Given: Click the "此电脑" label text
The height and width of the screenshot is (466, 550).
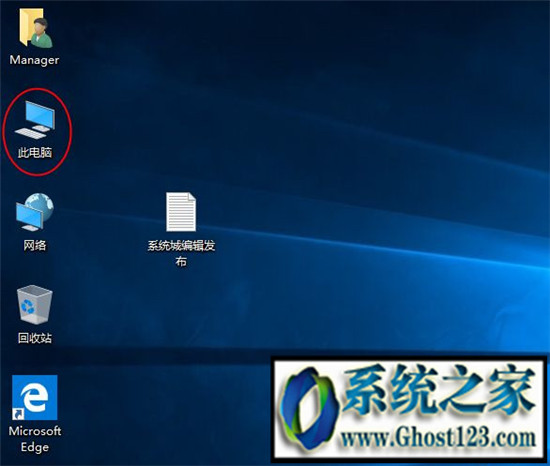Looking at the screenshot, I should click(35, 152).
